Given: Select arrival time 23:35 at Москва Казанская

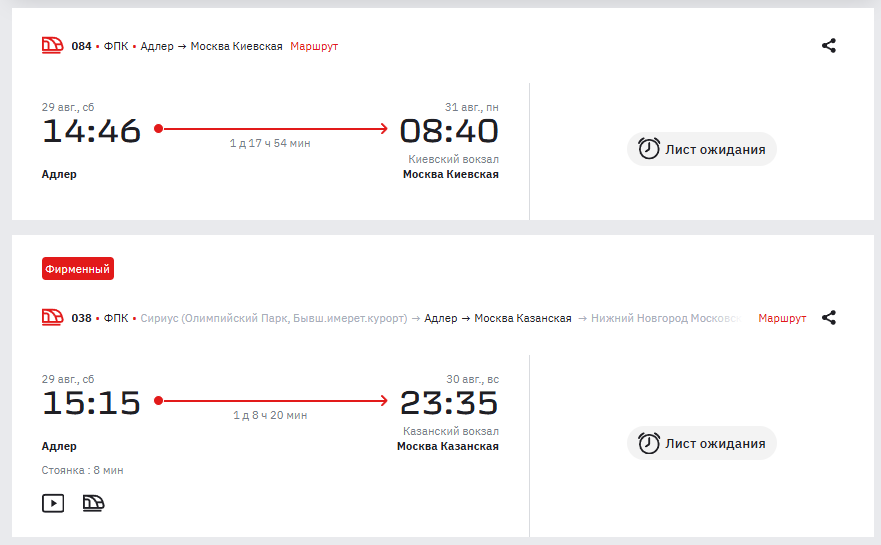Looking at the screenshot, I should [449, 403].
